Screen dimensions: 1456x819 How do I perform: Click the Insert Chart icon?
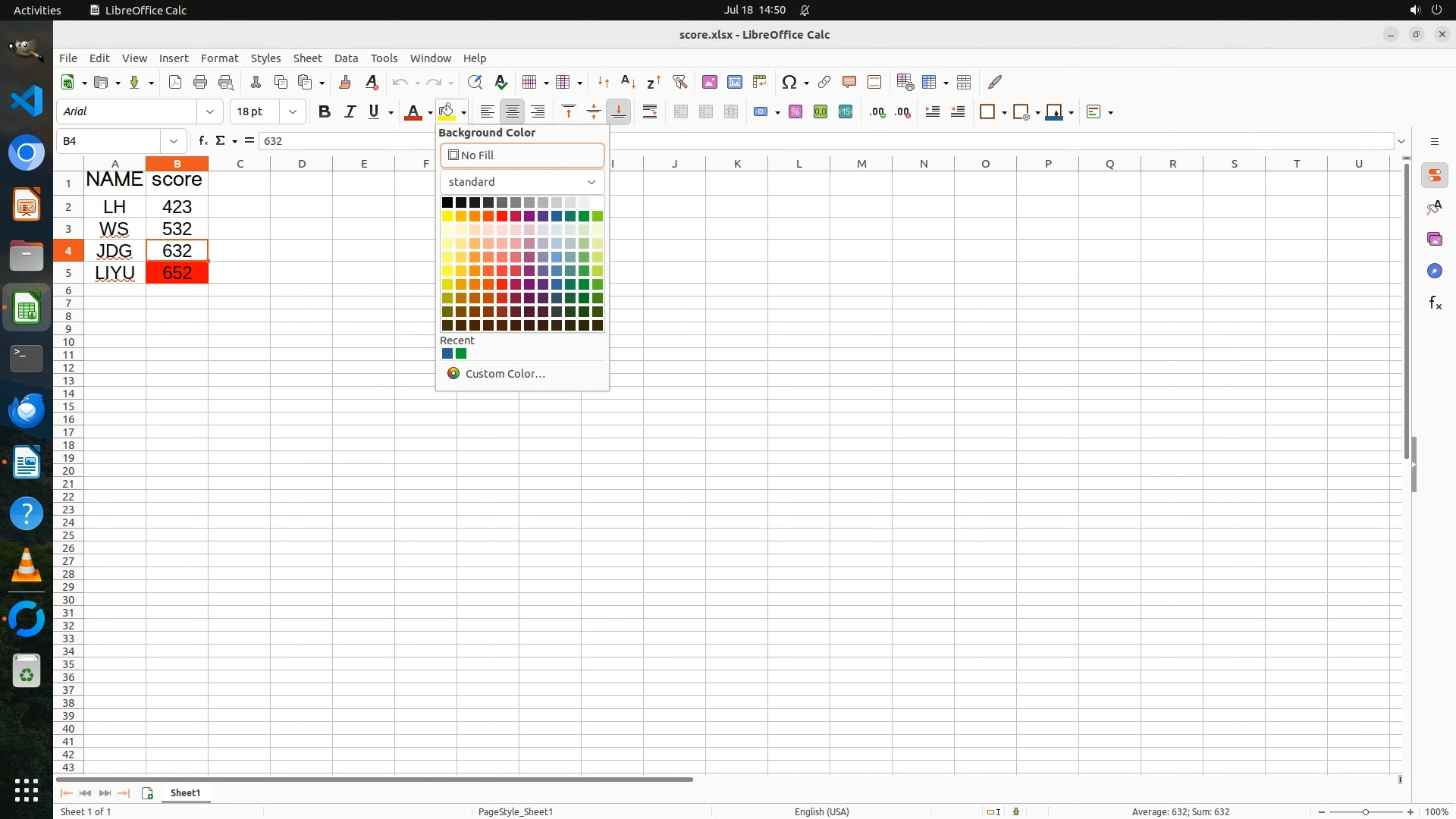tap(734, 82)
